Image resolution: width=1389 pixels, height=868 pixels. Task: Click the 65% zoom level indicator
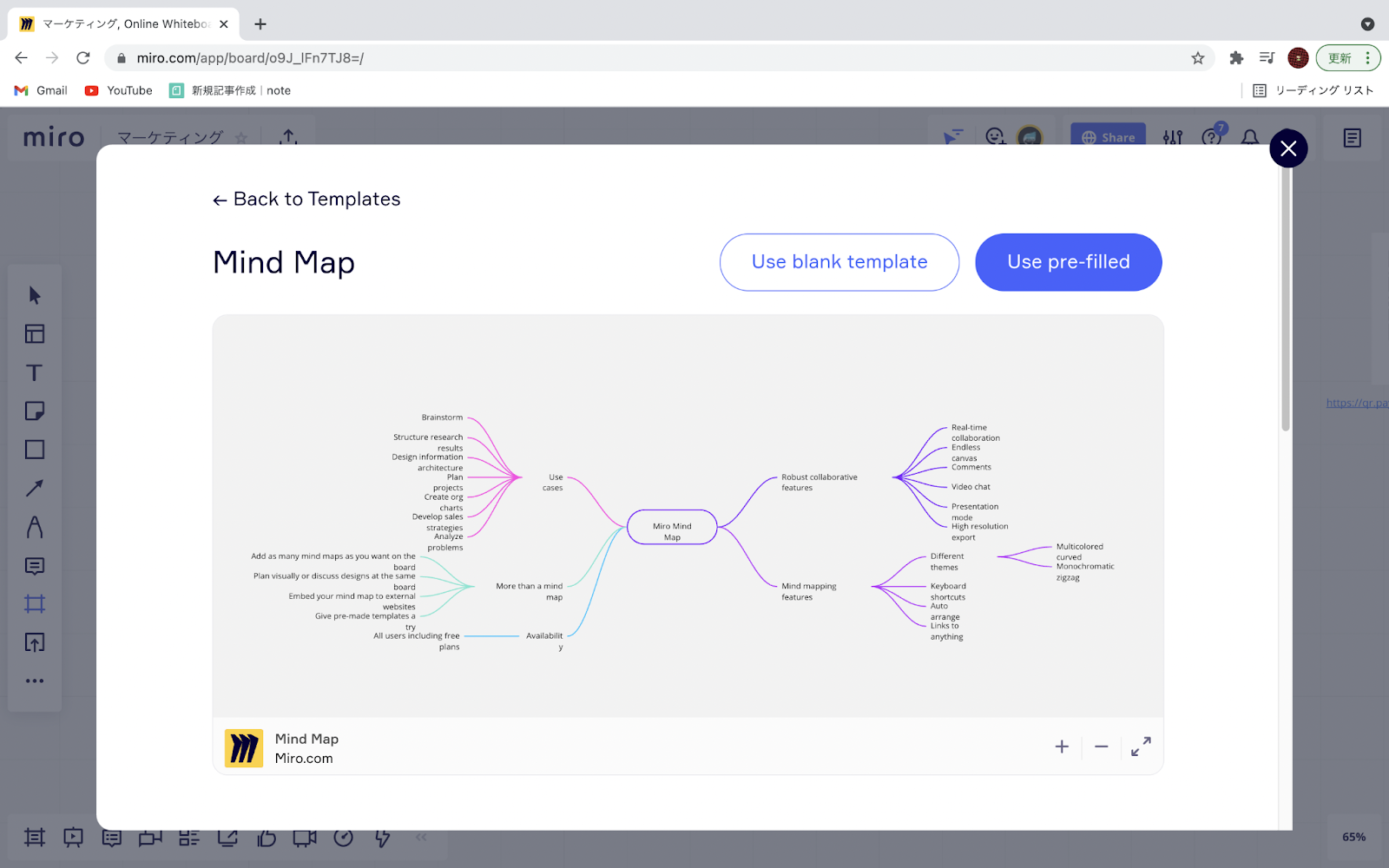(1353, 837)
